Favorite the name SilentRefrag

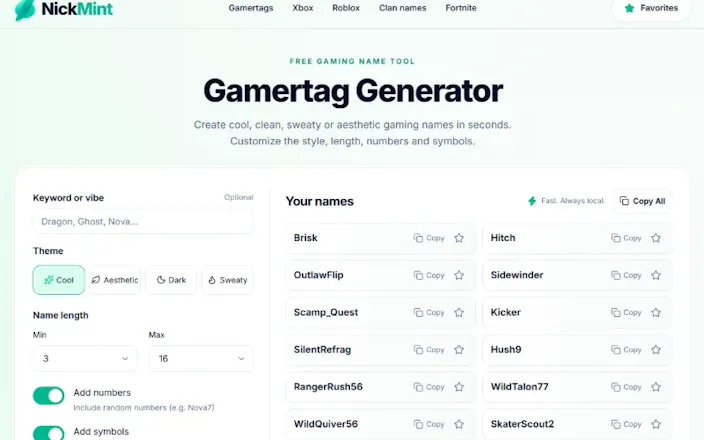[x=459, y=350]
